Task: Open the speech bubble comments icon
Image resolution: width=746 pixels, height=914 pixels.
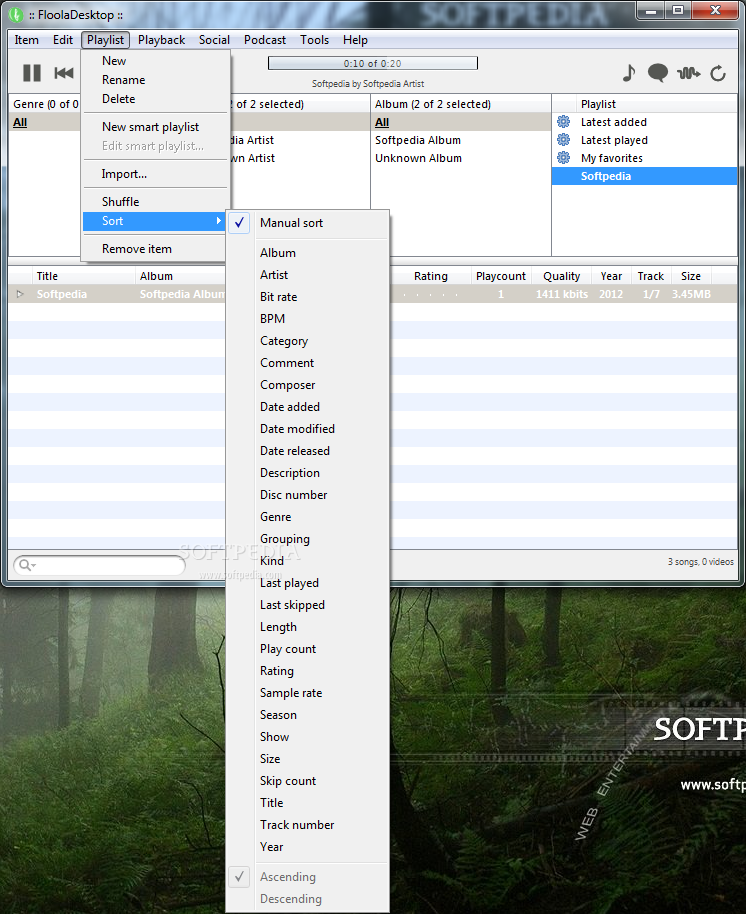Action: tap(658, 73)
